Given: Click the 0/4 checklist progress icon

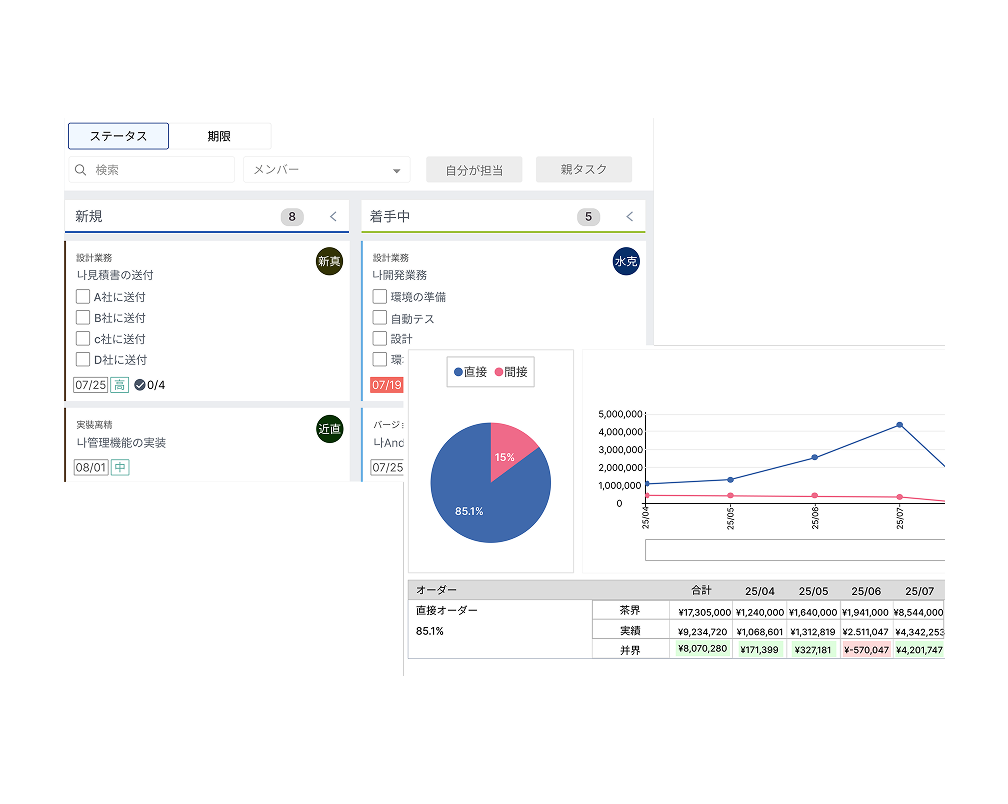Looking at the screenshot, I should point(139,385).
